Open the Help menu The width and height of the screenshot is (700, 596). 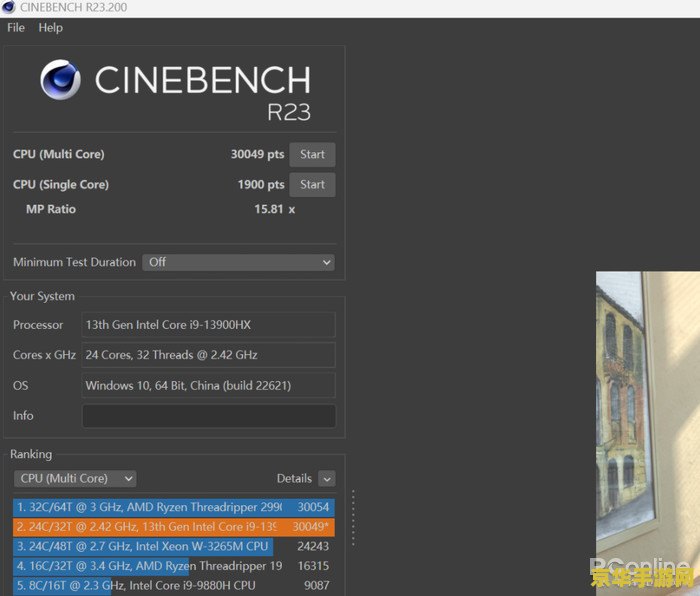click(50, 28)
